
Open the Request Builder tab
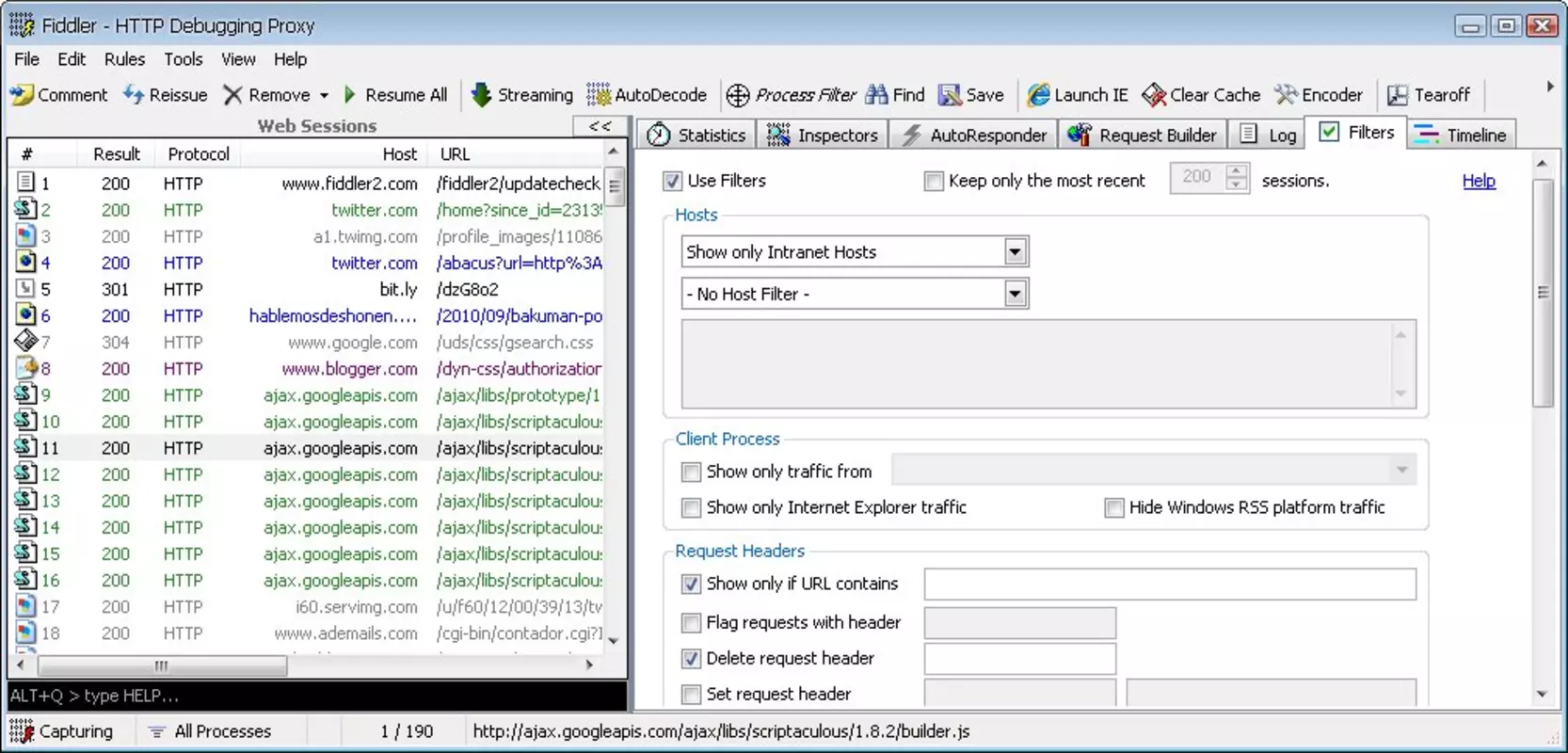pos(1142,135)
